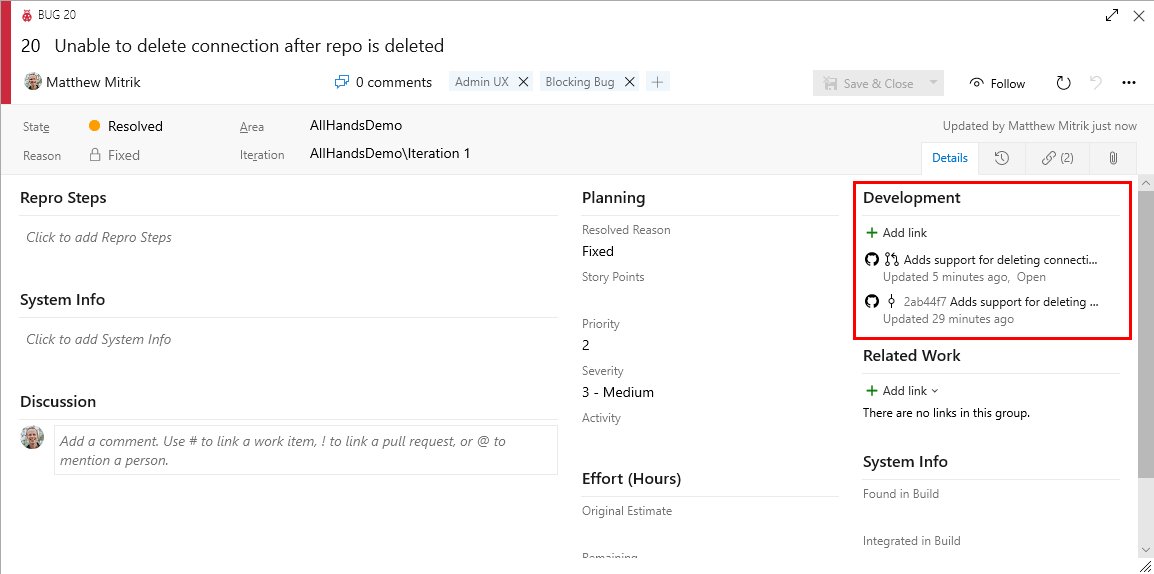Click Updated by Matthew Mitrik just now
Screen dimensions: 1154x574
pos(1039,126)
